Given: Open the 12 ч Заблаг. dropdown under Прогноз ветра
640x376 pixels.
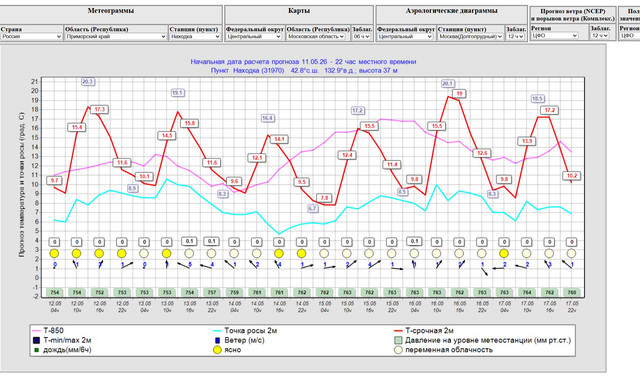Looking at the screenshot, I should coord(600,36).
